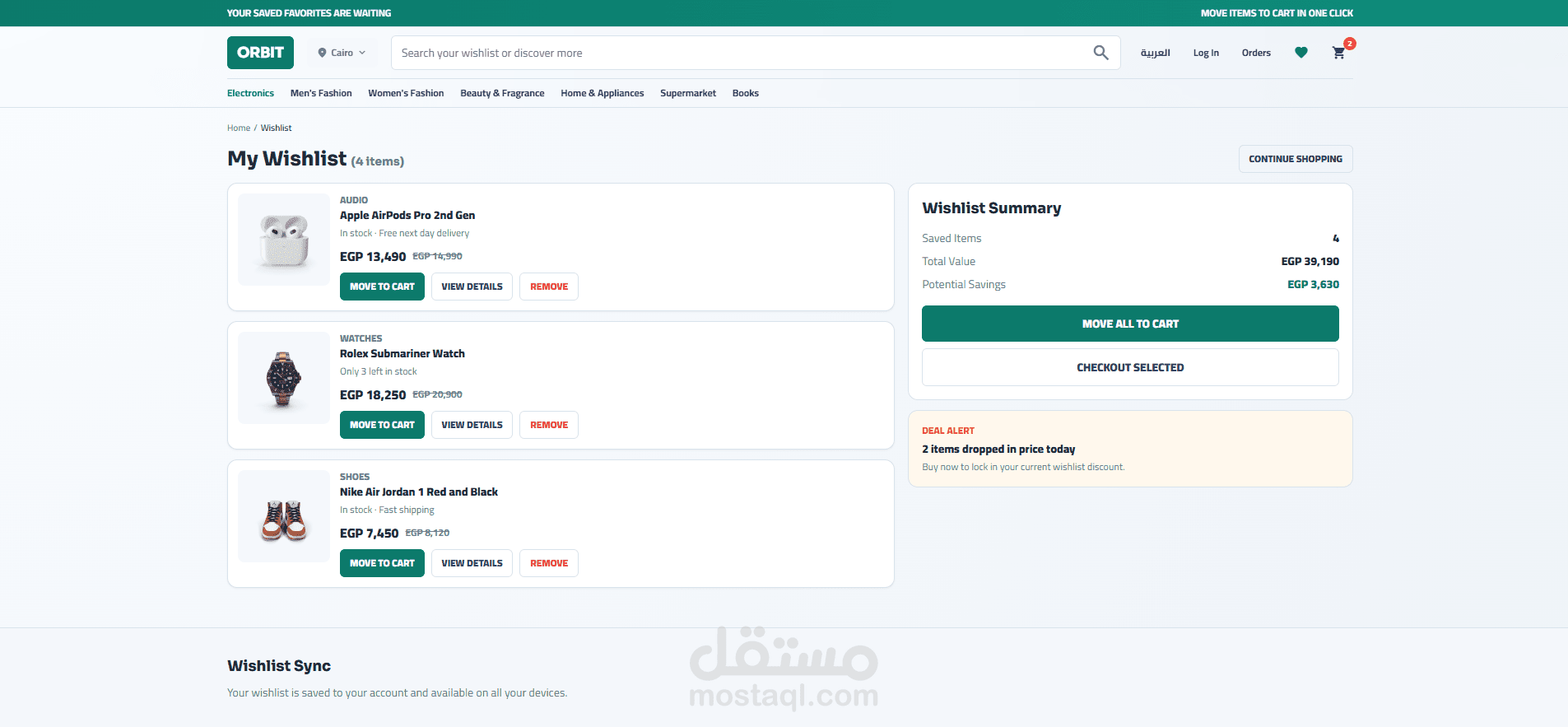
Task: Open Rolex Submariner Watch title
Action: [402, 353]
